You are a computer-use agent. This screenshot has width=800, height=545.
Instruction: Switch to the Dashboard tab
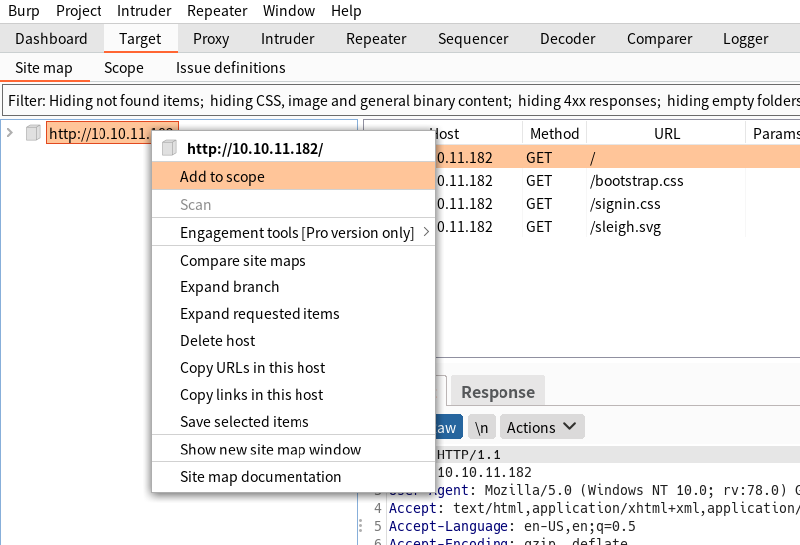(51, 39)
